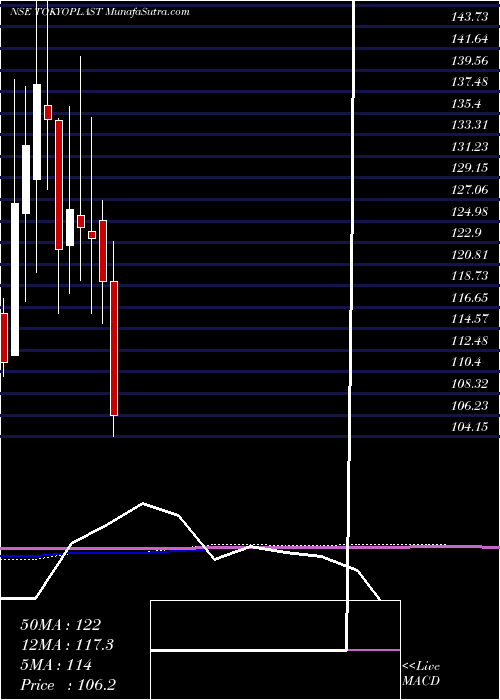Click the 112.48 price axis label
The image size is (500, 700).
pyautogui.click(x=470, y=341)
